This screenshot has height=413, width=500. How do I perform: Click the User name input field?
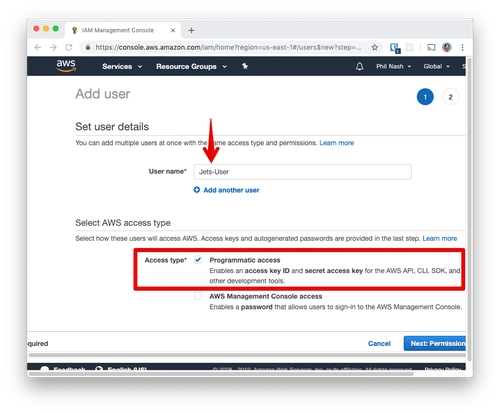(x=303, y=172)
